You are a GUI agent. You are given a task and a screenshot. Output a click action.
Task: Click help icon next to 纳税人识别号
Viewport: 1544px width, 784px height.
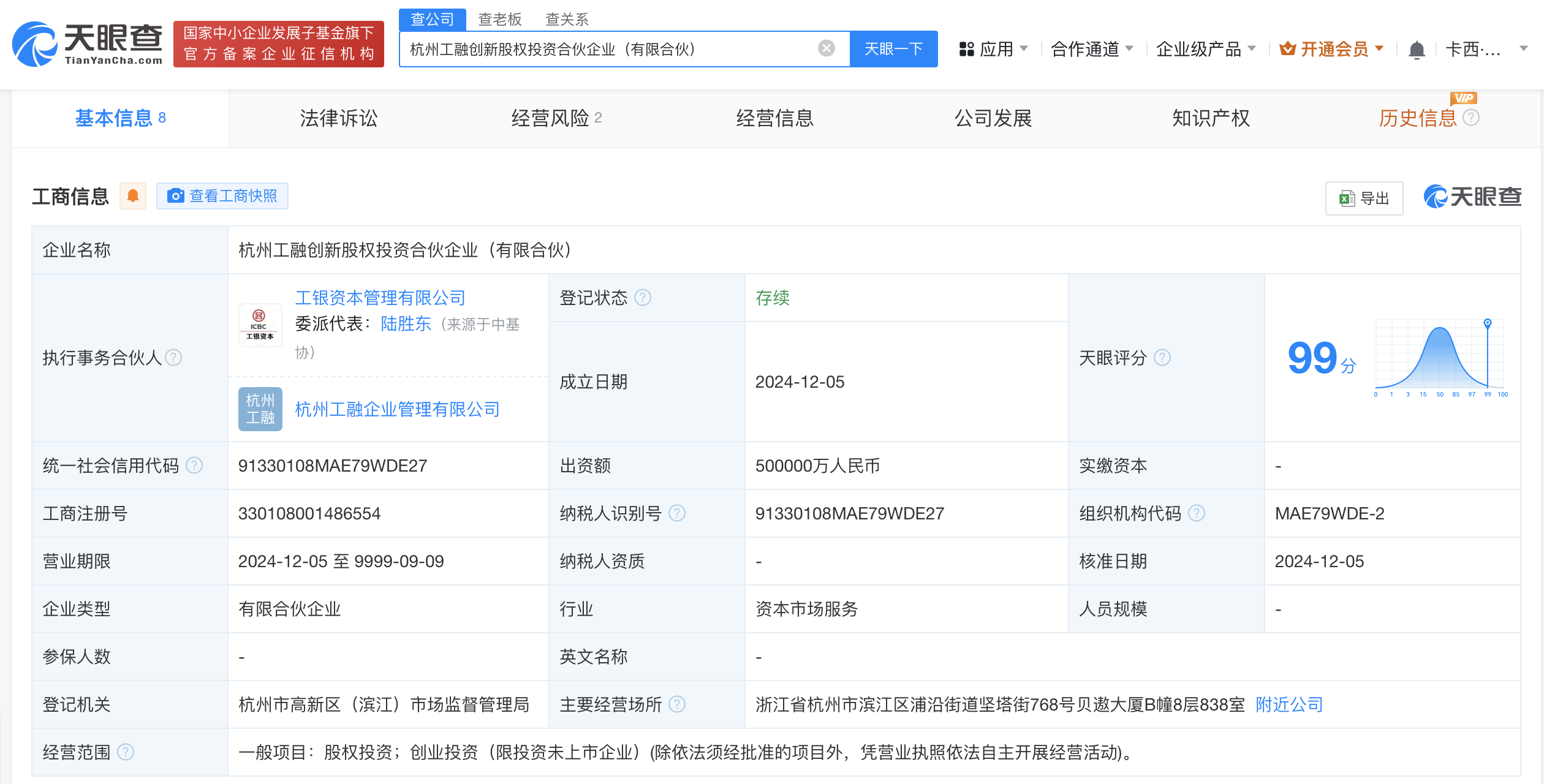coord(677,513)
